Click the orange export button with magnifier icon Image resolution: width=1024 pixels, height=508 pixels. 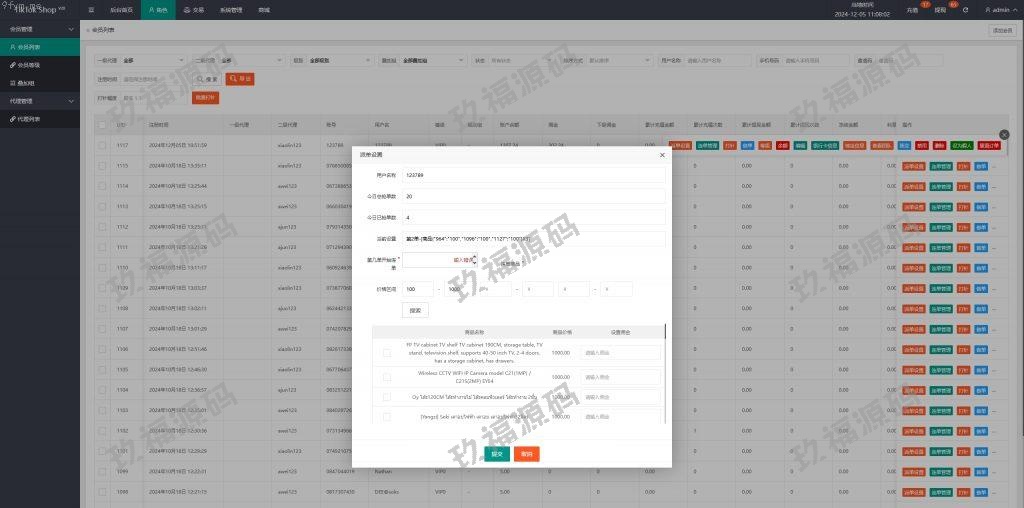pyautogui.click(x=240, y=78)
